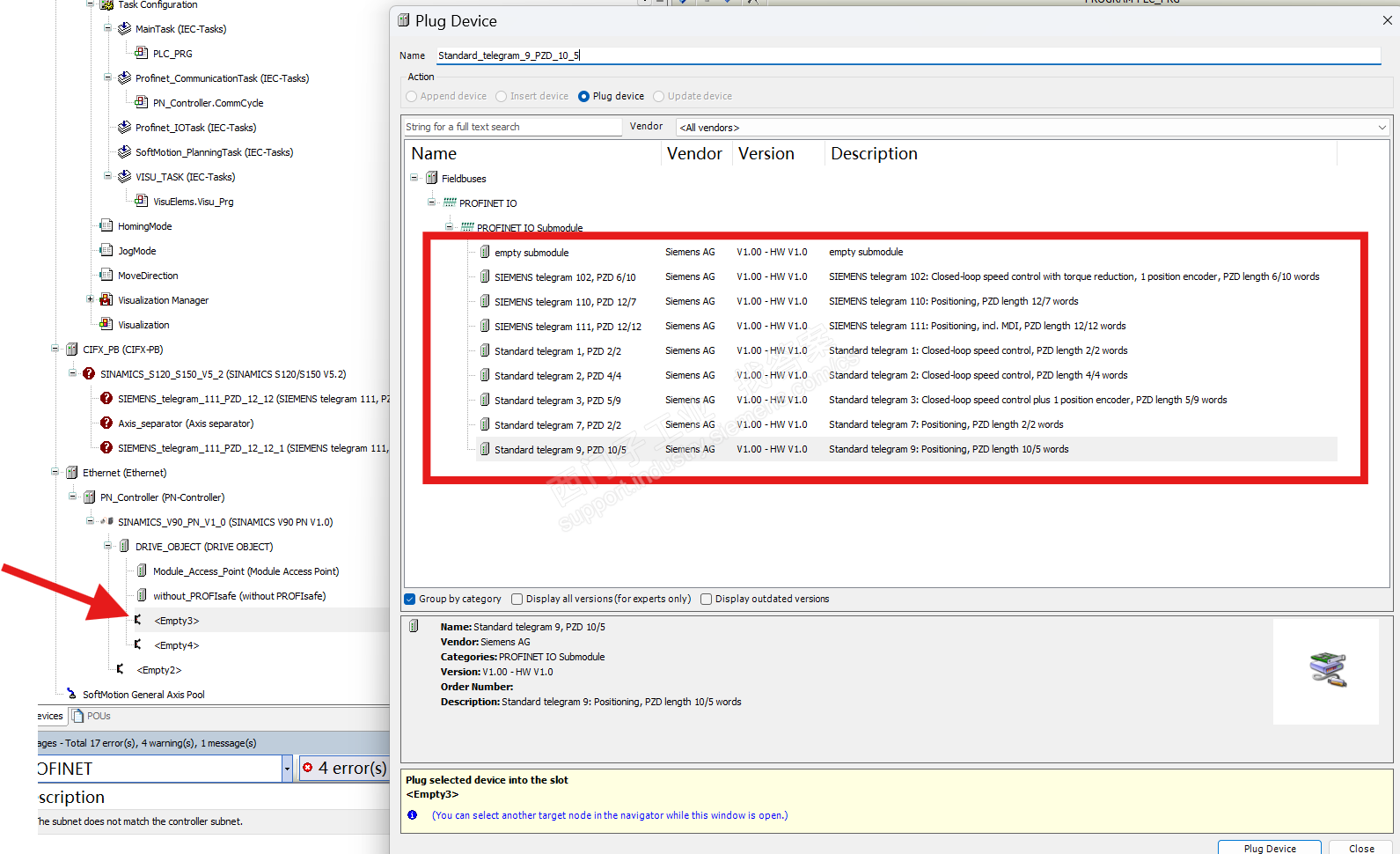Select the Update device radio button
Image resolution: width=1400 pixels, height=854 pixels.
pos(658,97)
